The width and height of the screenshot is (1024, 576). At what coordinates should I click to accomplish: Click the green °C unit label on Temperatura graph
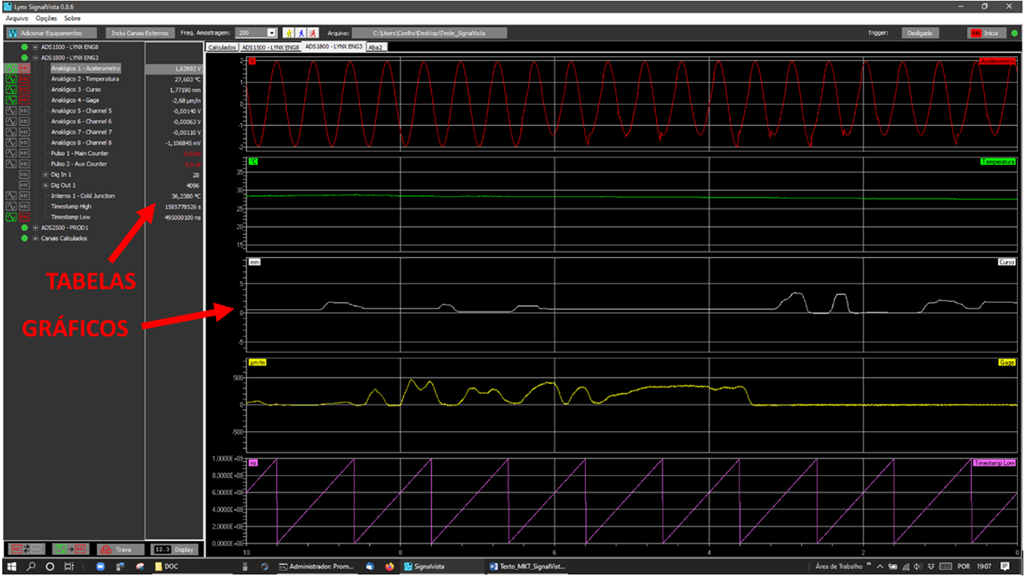(x=253, y=161)
